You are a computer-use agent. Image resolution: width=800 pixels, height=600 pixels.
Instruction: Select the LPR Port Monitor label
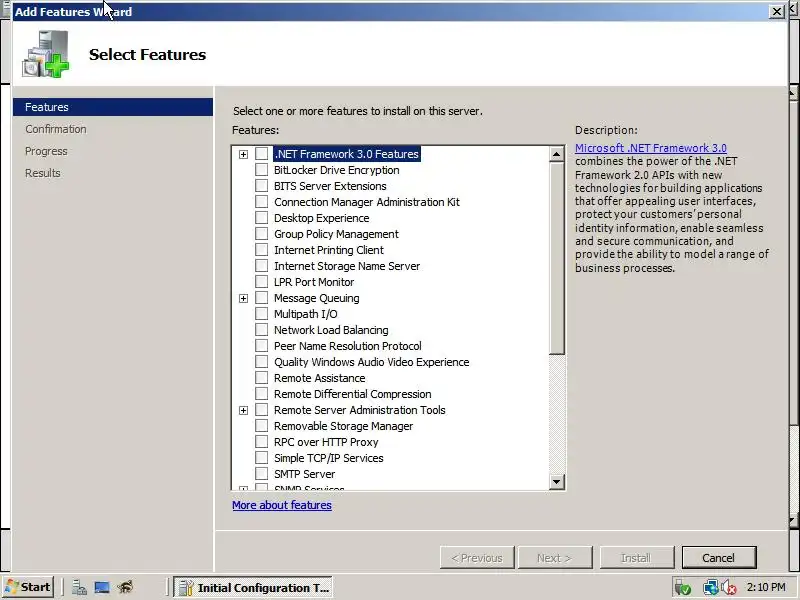tap(314, 282)
